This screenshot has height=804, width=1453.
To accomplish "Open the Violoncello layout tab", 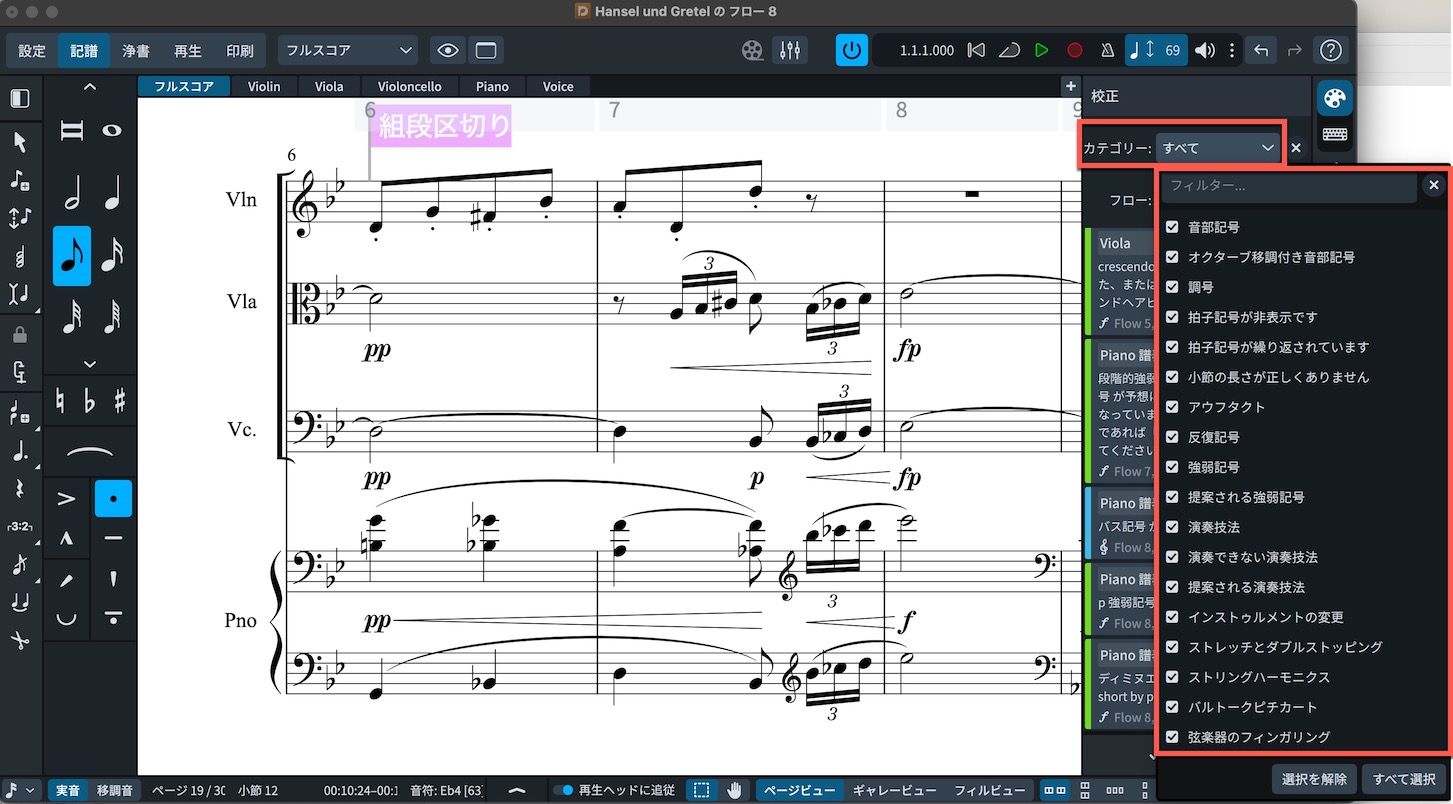I will click(409, 87).
